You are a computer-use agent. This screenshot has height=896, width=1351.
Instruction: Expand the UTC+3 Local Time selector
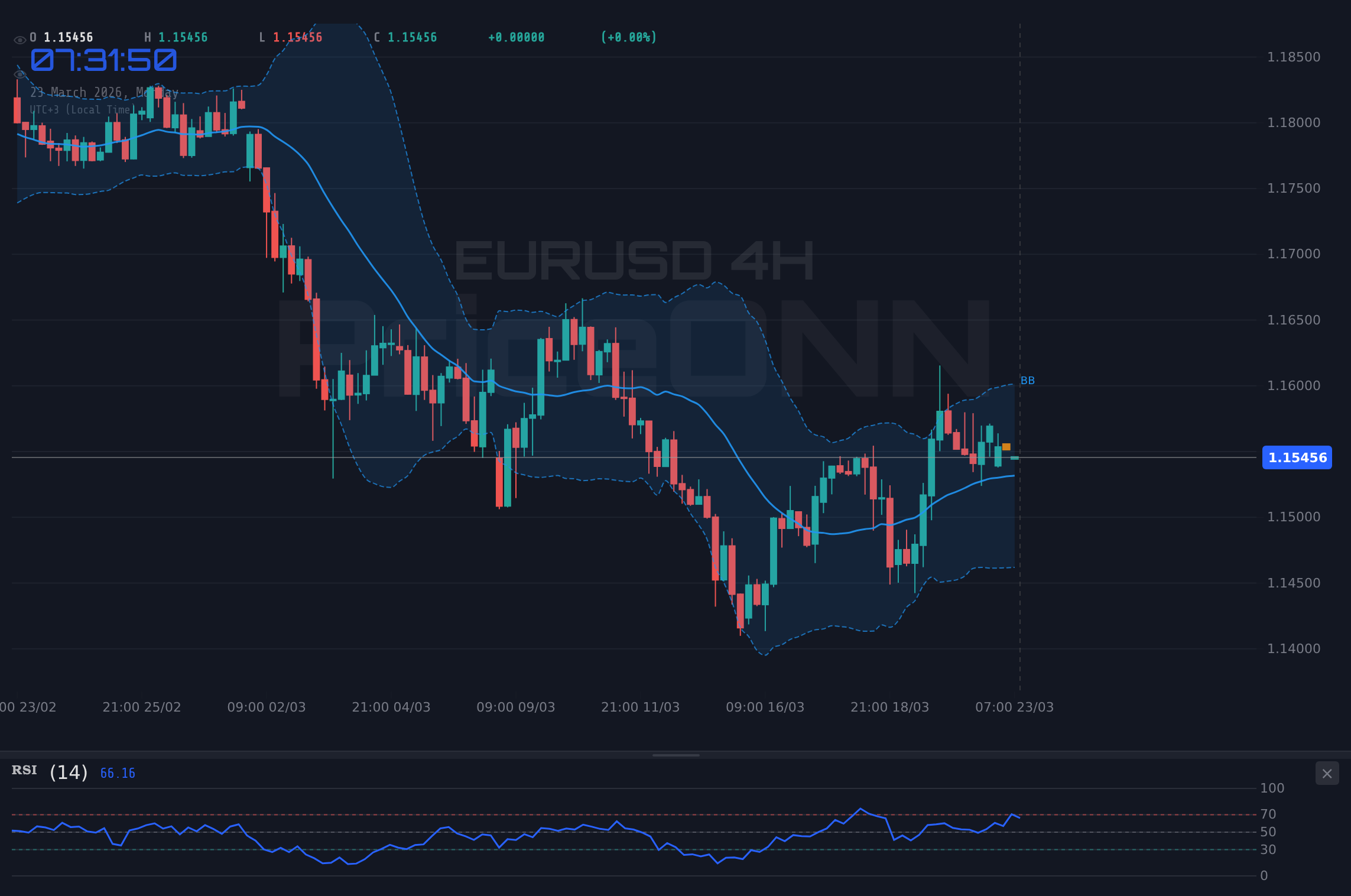[x=83, y=109]
